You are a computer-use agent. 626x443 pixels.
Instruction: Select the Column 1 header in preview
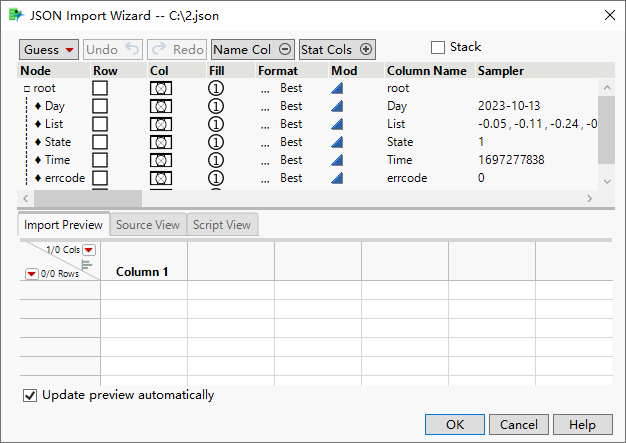click(x=142, y=272)
